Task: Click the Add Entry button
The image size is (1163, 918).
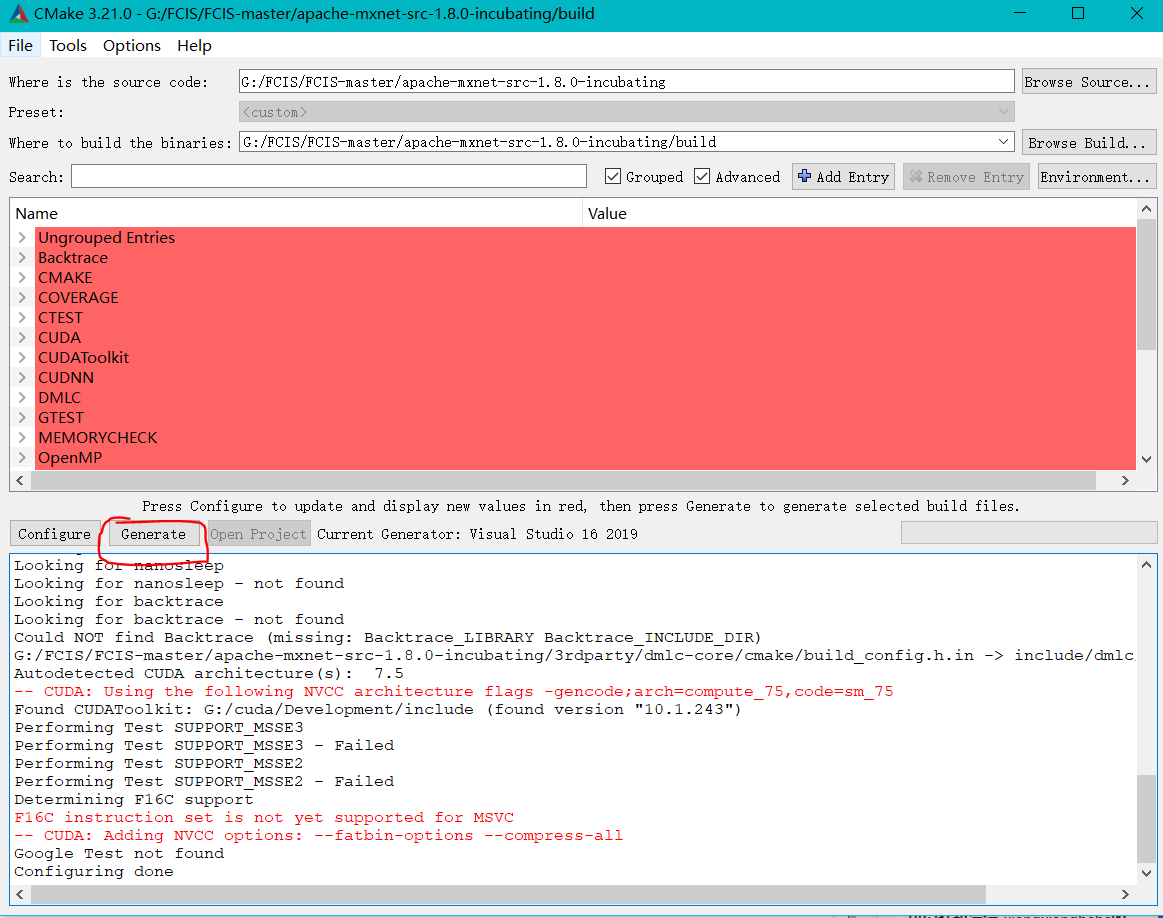Action: coord(843,176)
